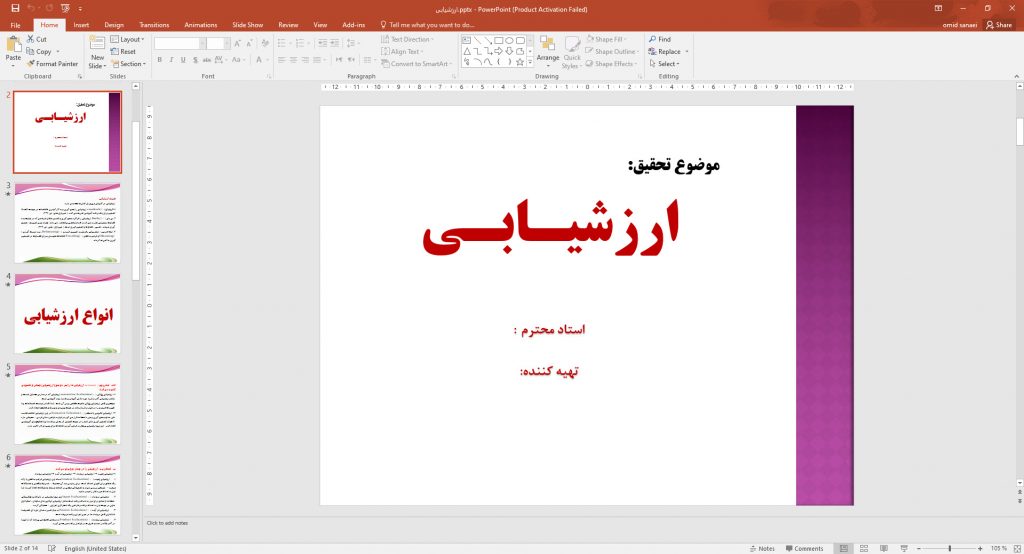Switch to the Transitions tab
Screen dimensions: 1024x554
[x=154, y=25]
